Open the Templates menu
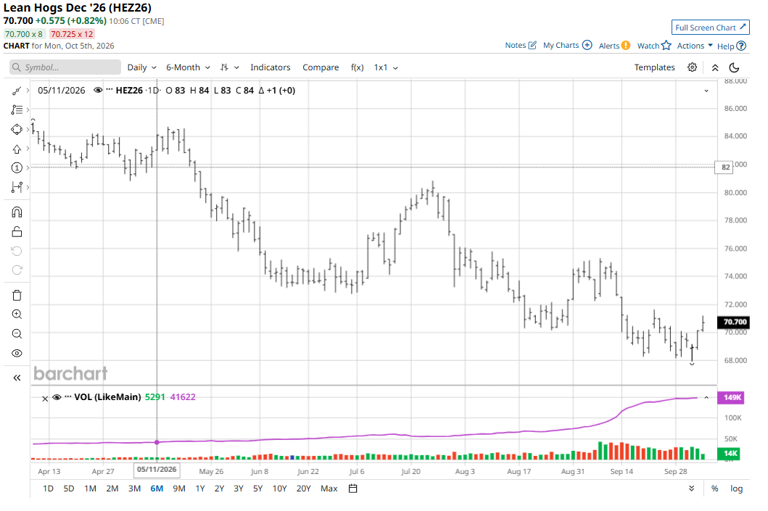The height and width of the screenshot is (511, 768). tap(654, 67)
